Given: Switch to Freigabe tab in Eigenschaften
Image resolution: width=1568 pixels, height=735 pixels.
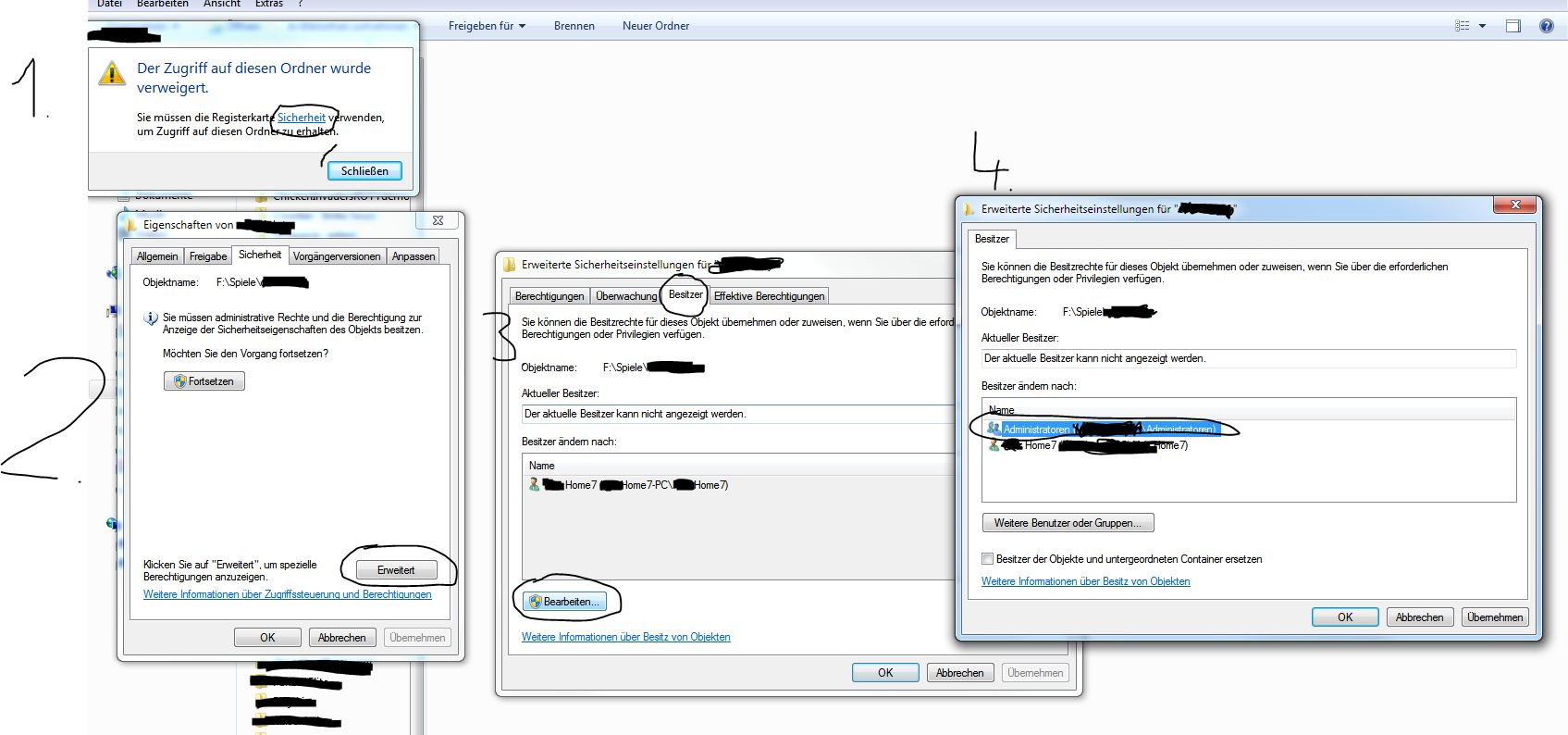Looking at the screenshot, I should 208,256.
